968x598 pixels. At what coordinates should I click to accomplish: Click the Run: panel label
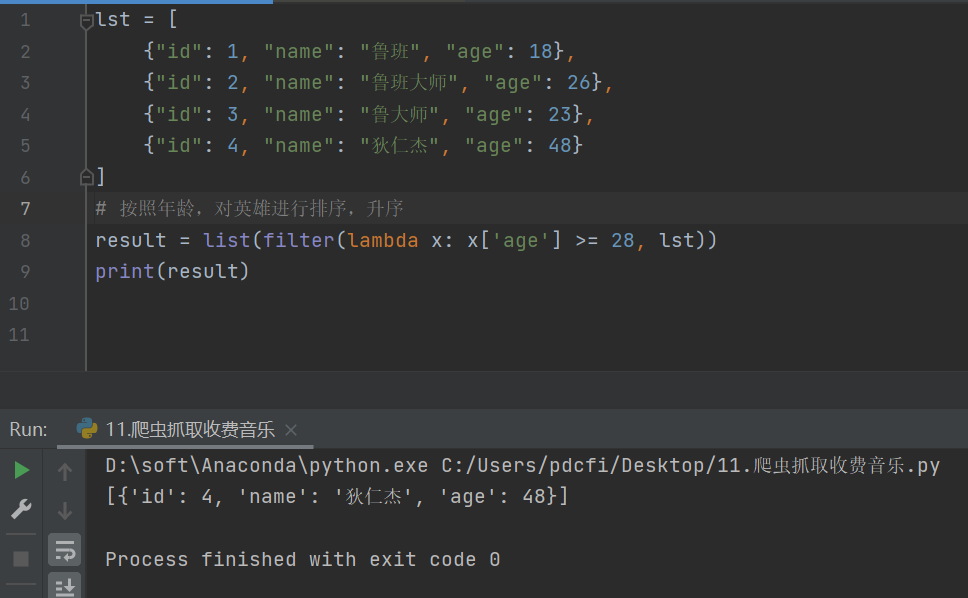(x=28, y=429)
